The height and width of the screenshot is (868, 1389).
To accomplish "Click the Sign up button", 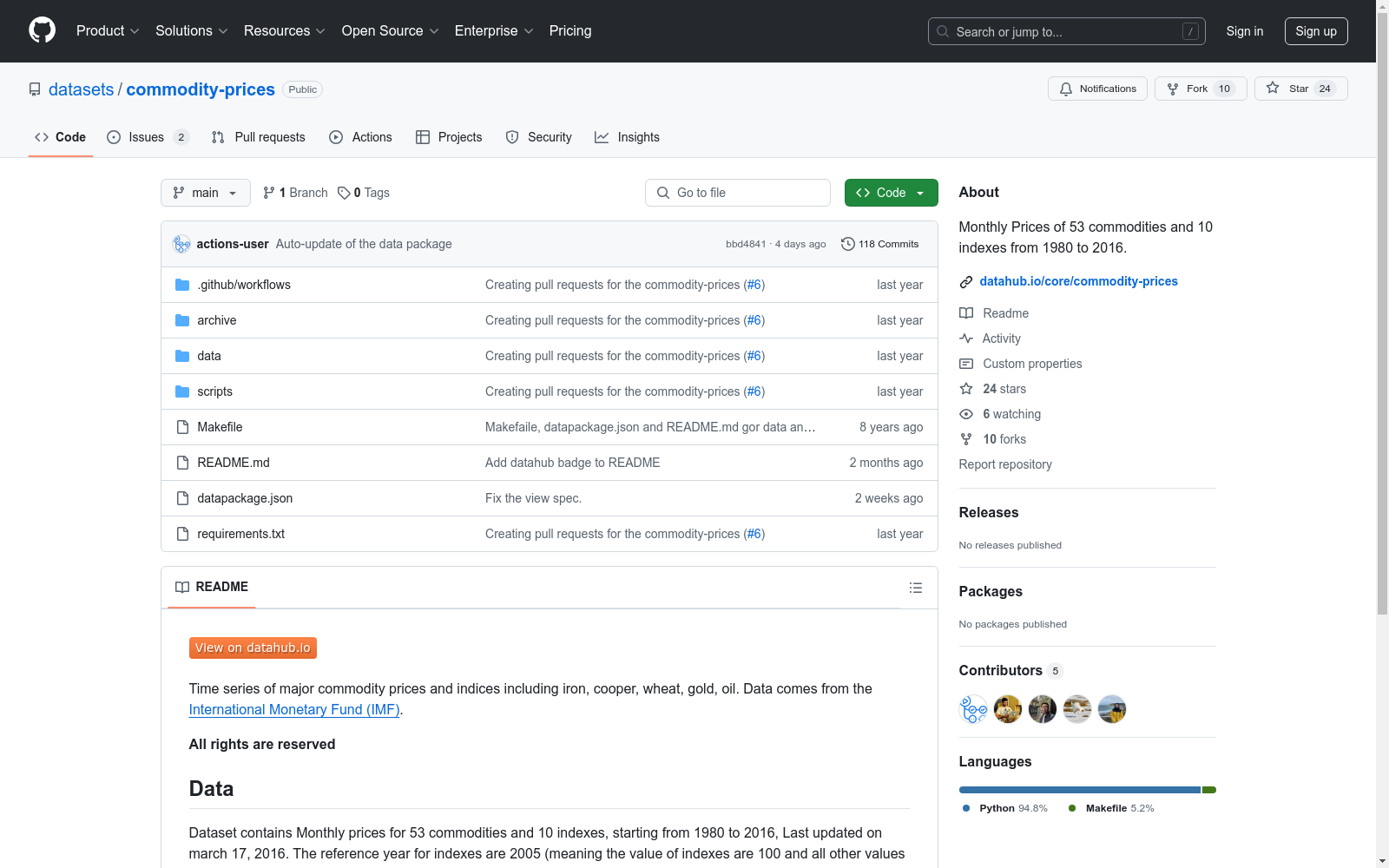I will coord(1316,31).
